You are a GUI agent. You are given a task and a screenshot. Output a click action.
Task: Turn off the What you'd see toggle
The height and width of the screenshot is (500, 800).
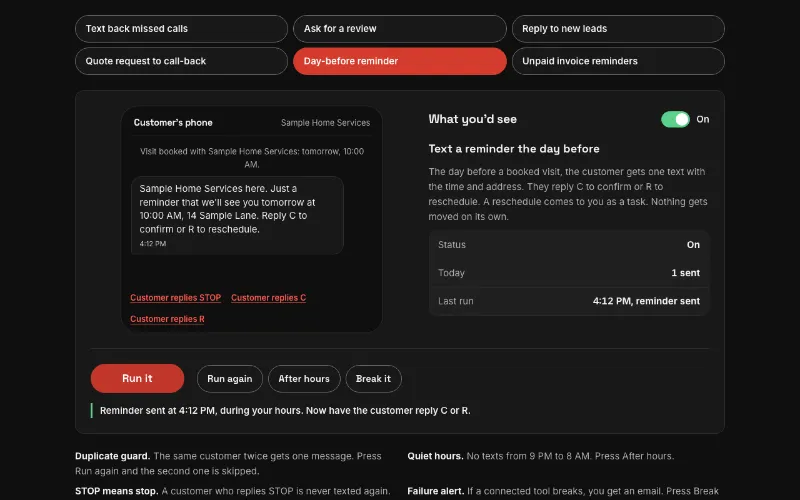675,119
